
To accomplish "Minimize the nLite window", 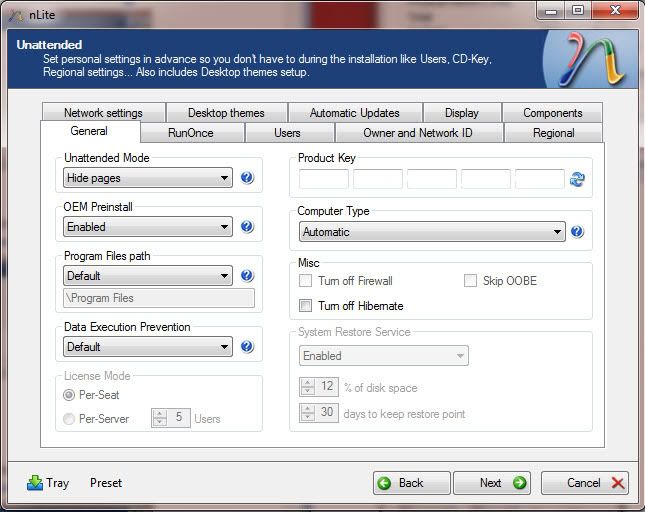I will click(x=551, y=11).
